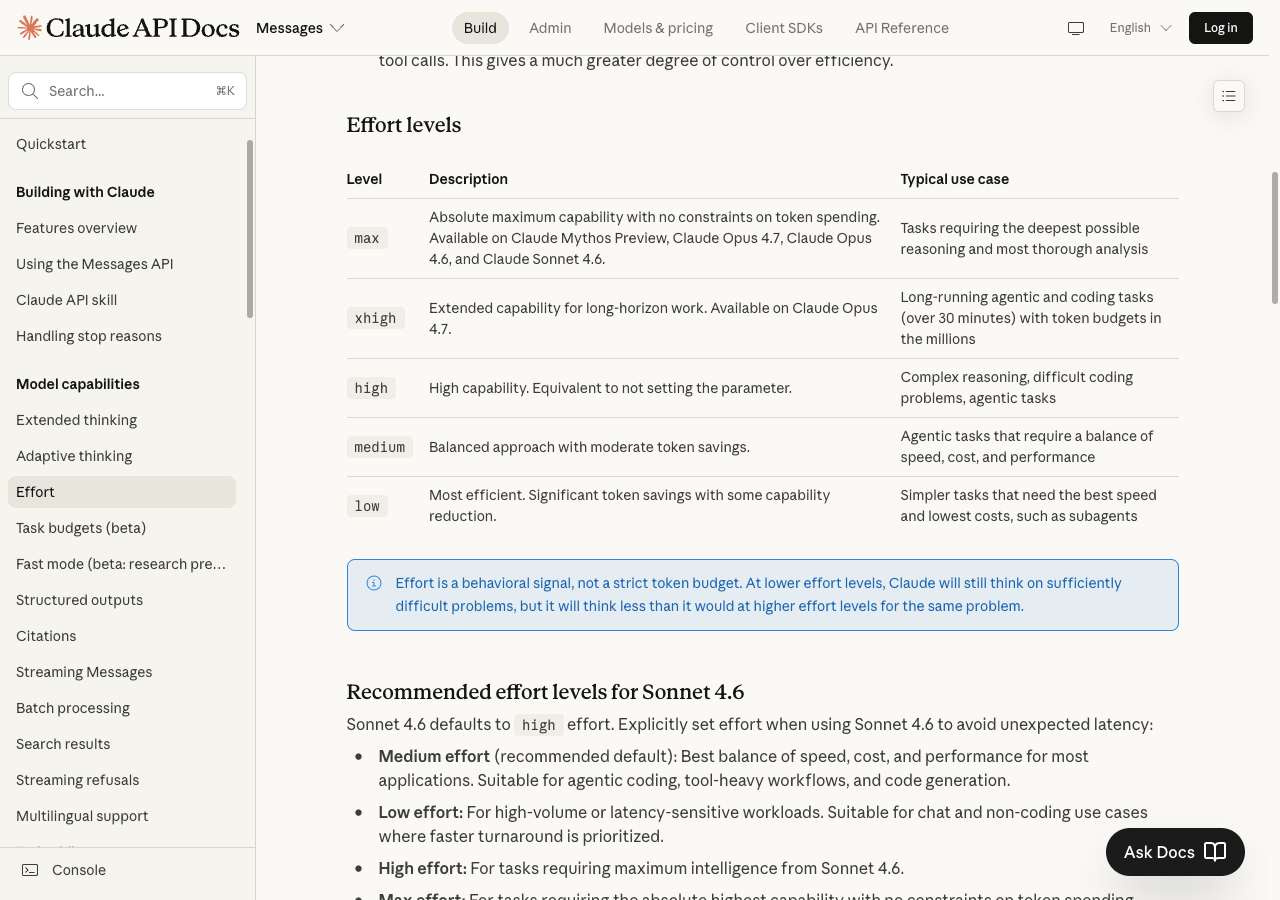Click the info icon in the blue note
The image size is (1280, 900).
coord(374,583)
